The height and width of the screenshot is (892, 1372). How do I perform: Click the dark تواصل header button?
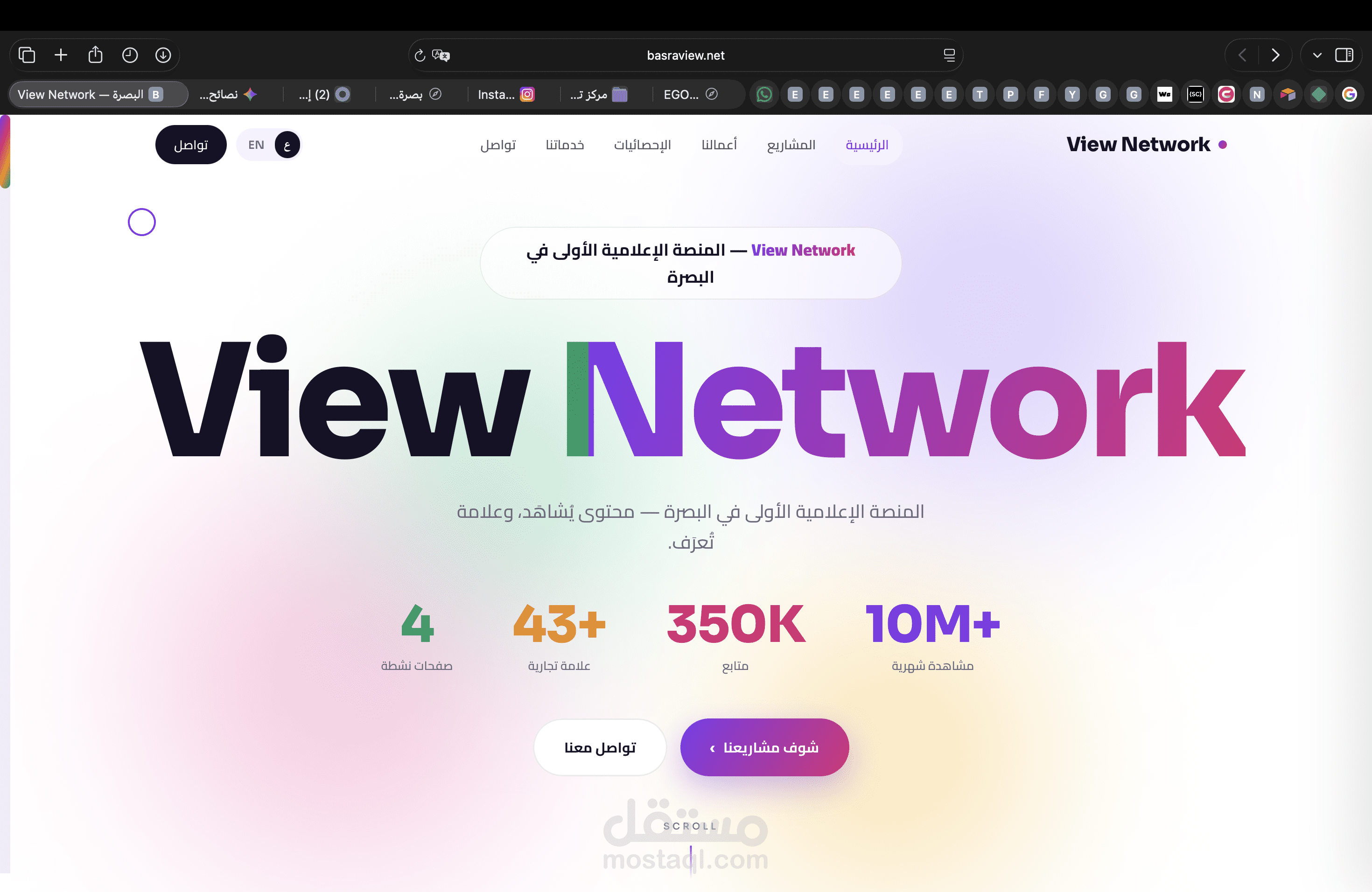191,145
